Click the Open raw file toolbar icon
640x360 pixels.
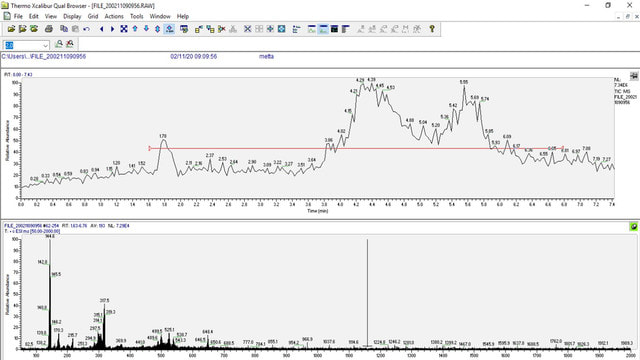click(11, 29)
